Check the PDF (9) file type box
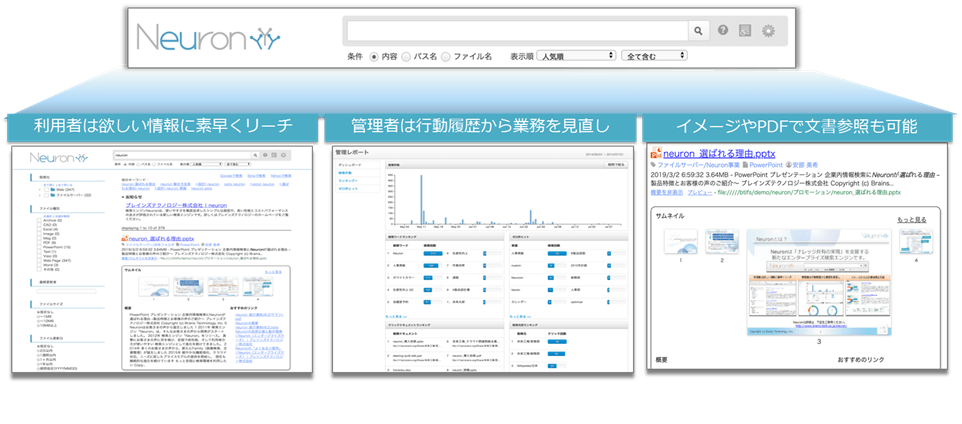This screenshot has height=424, width=962. pyautogui.click(x=39, y=242)
